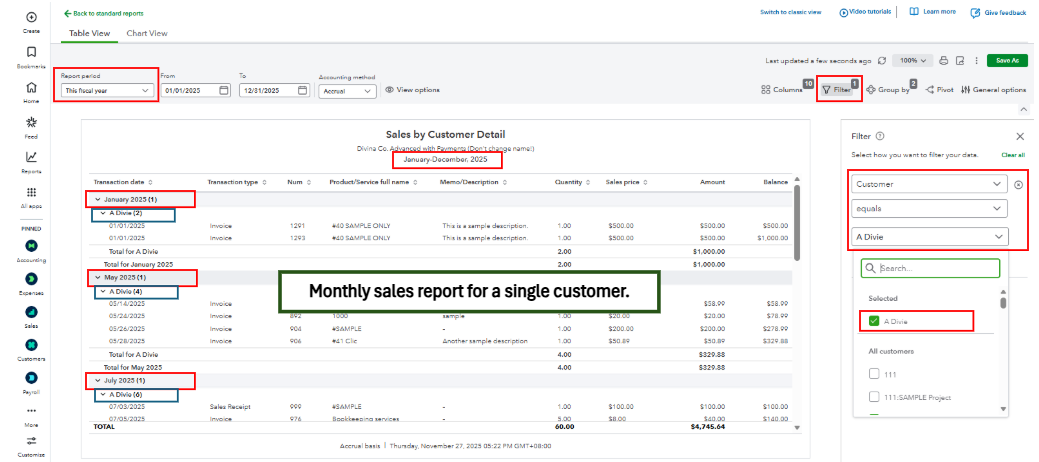Click the customer Search field
This screenshot has height=462, width=1039.
934,268
